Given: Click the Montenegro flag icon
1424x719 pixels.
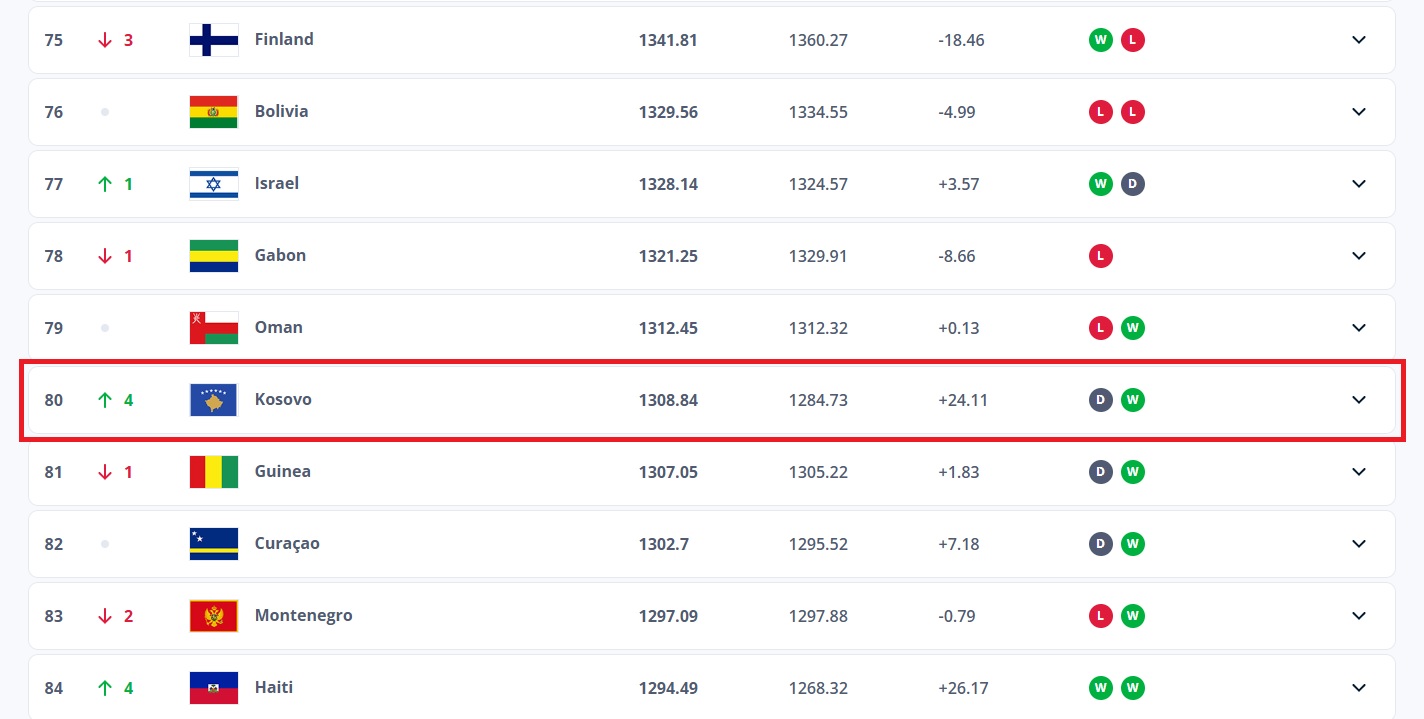Looking at the screenshot, I should [214, 616].
